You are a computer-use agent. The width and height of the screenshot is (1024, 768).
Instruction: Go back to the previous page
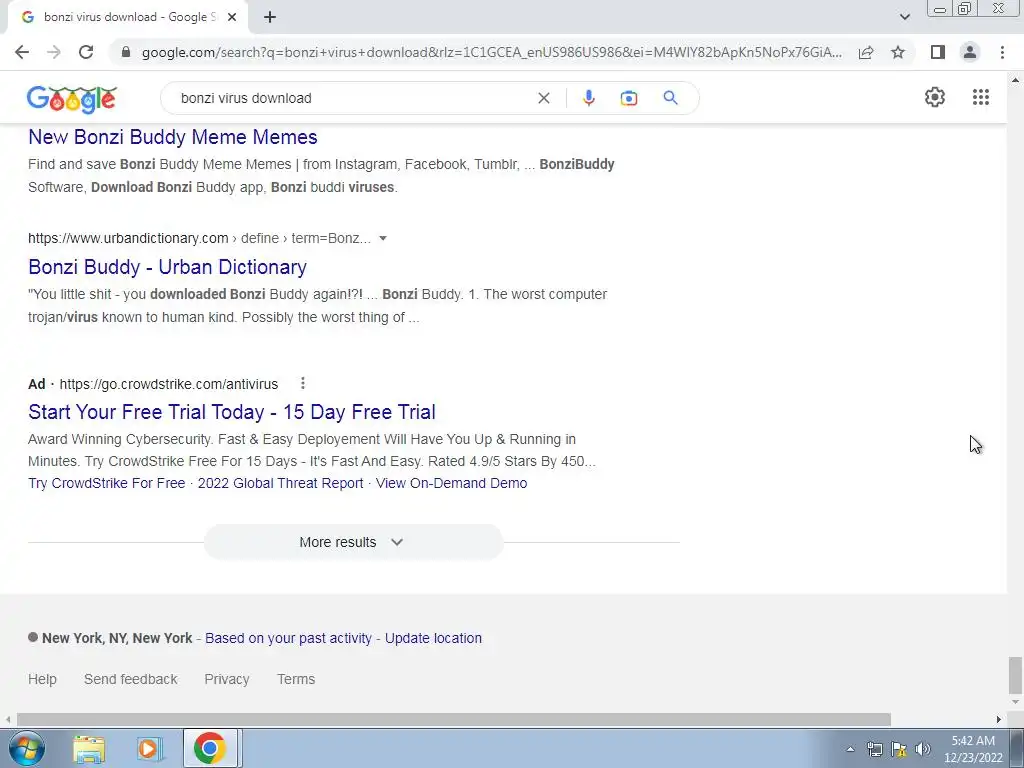[22, 52]
